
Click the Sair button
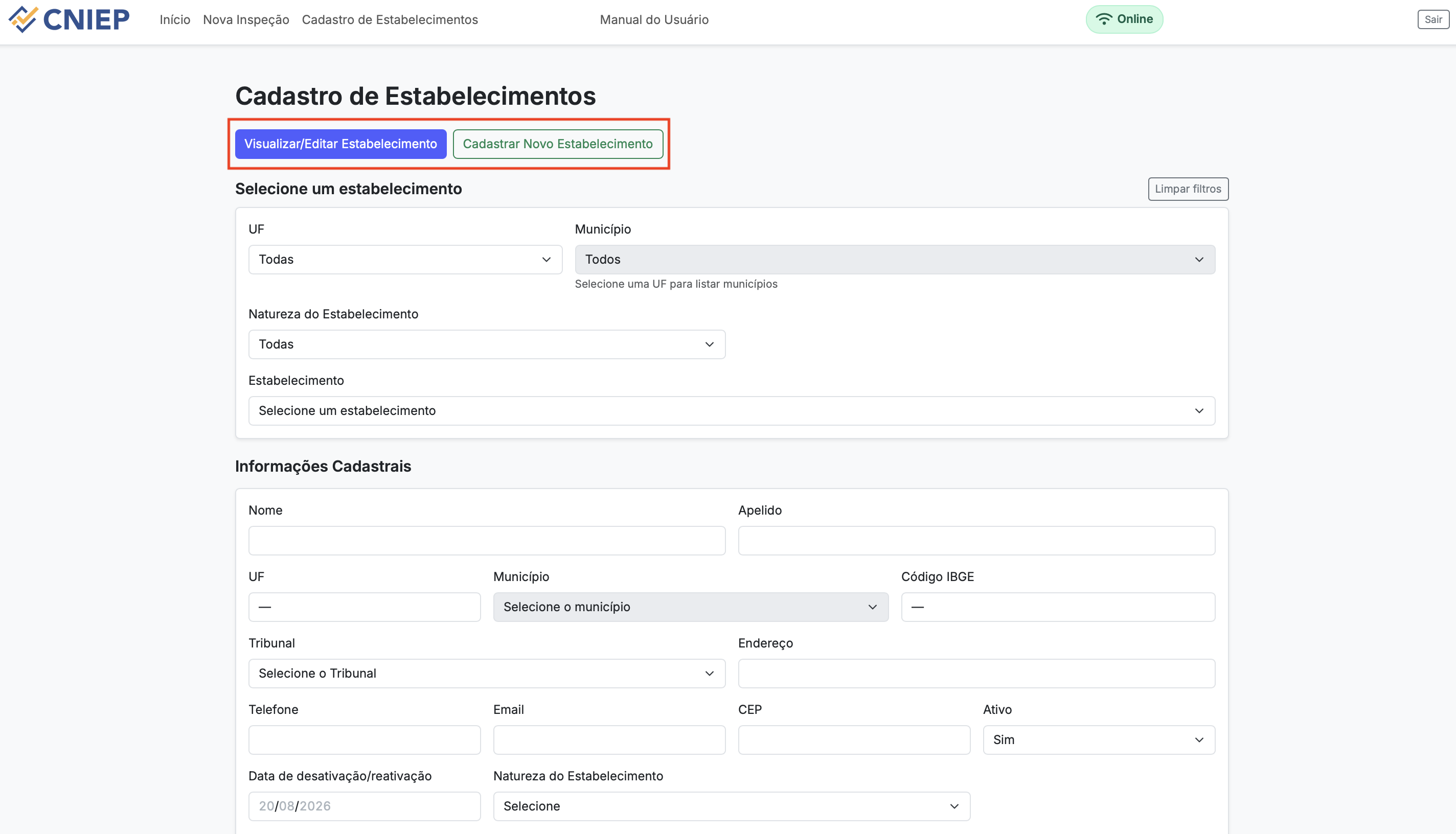tap(1432, 19)
